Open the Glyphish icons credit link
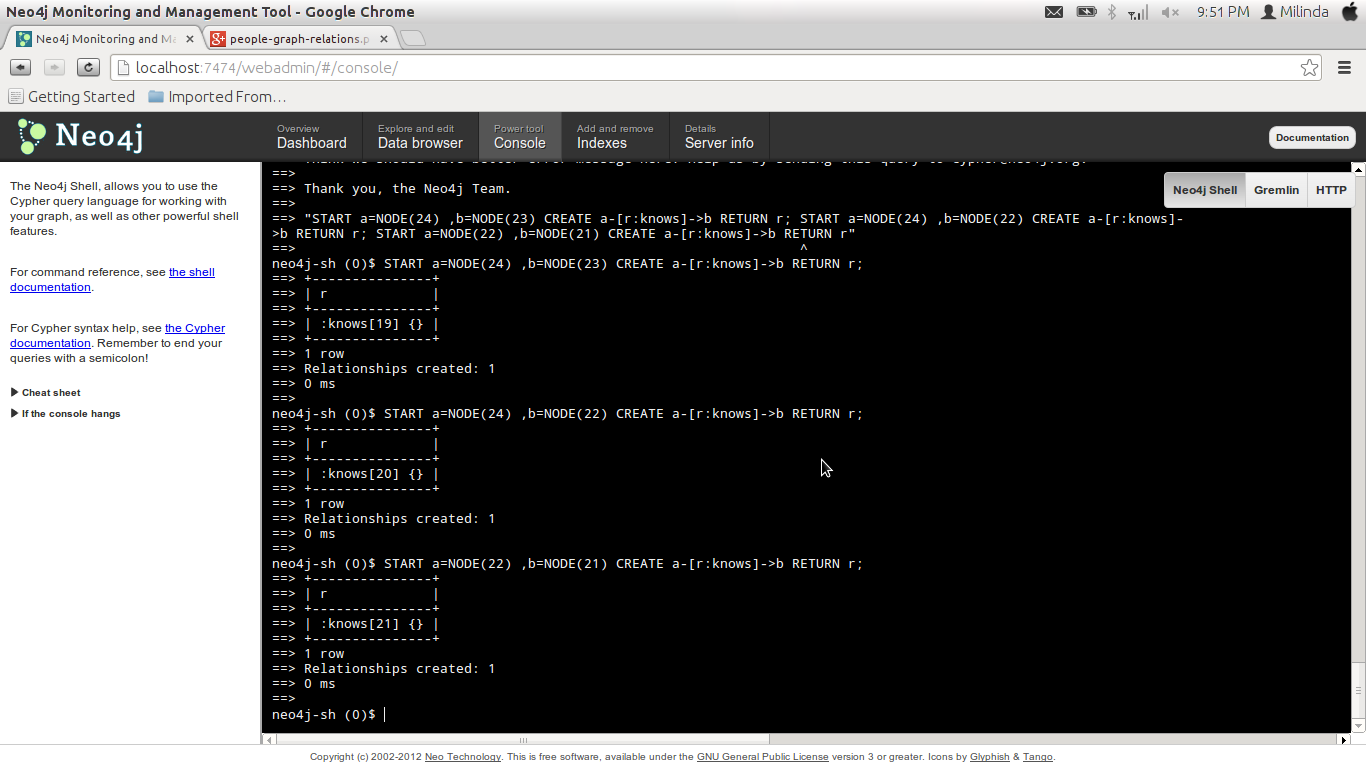1366x768 pixels. tap(989, 757)
